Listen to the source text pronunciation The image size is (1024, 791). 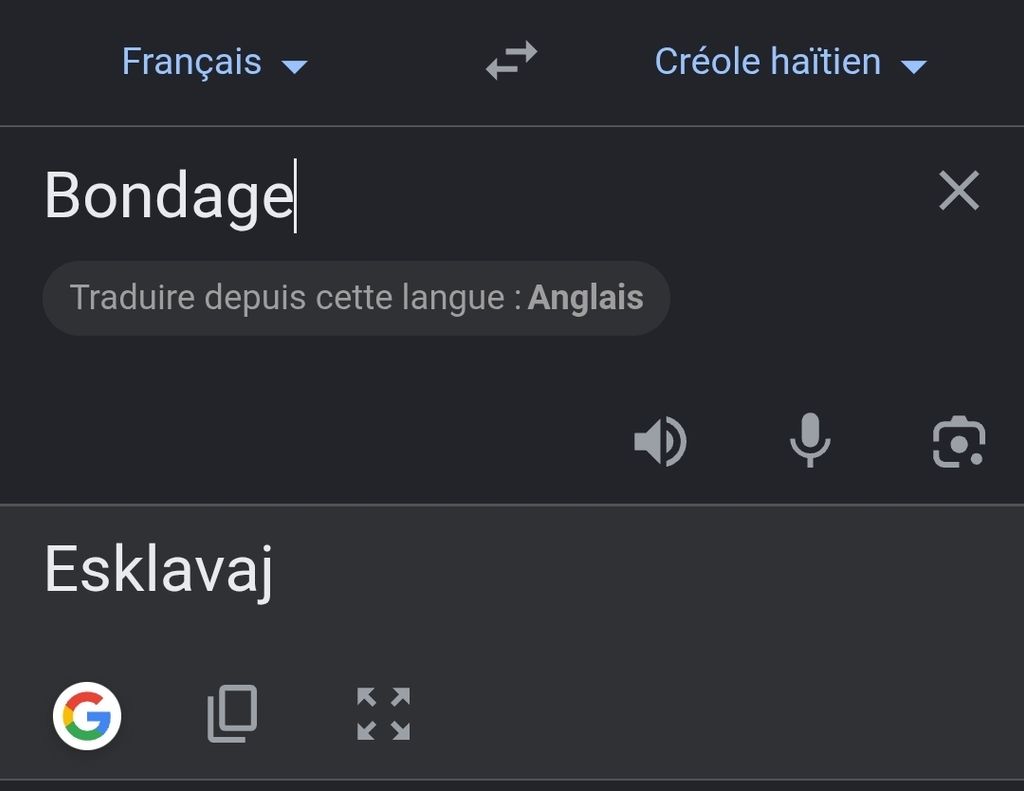[660, 441]
